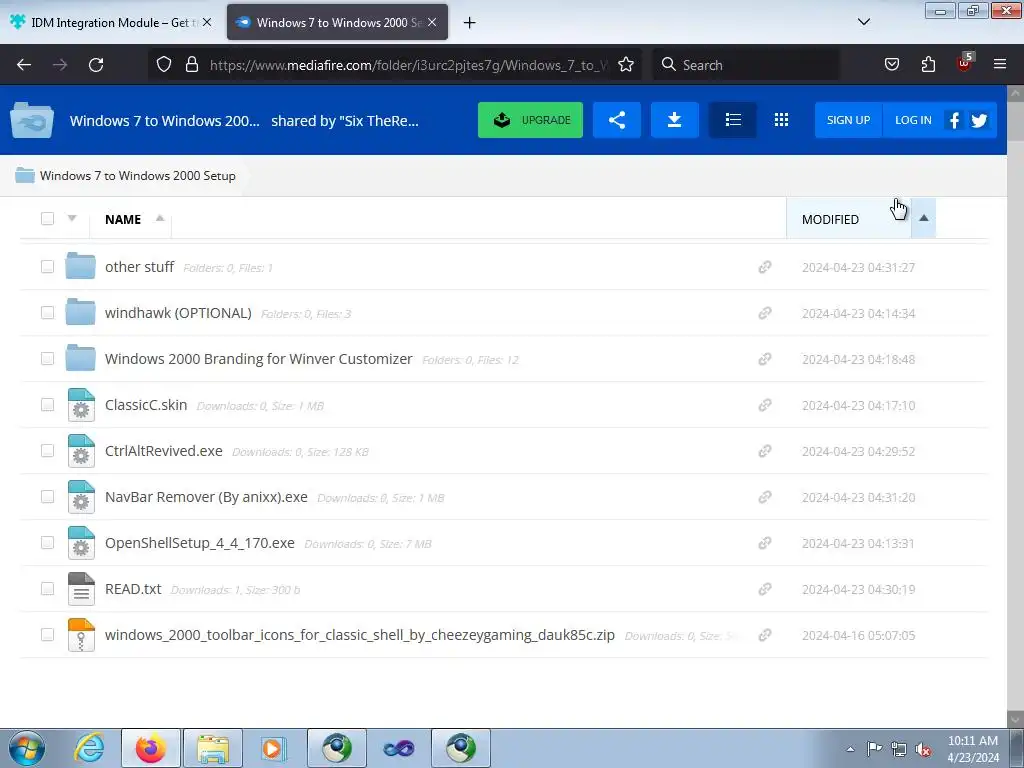
Task: Open READ.txt file
Action: (x=133, y=589)
